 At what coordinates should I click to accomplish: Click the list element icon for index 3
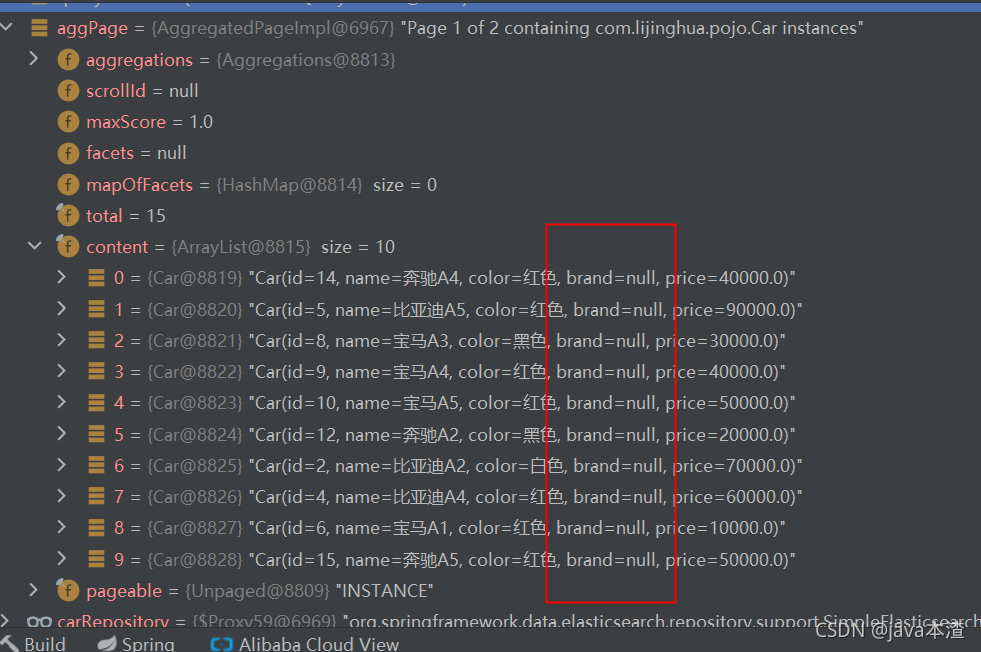coord(96,372)
